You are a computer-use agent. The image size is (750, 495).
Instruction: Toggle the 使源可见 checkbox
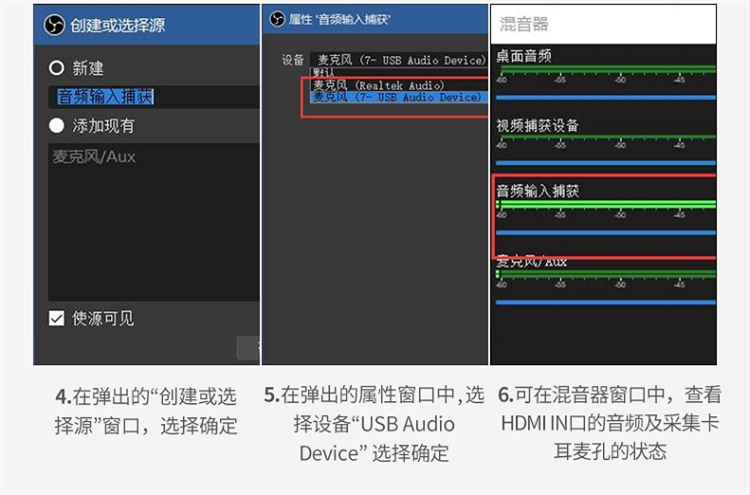(x=56, y=318)
